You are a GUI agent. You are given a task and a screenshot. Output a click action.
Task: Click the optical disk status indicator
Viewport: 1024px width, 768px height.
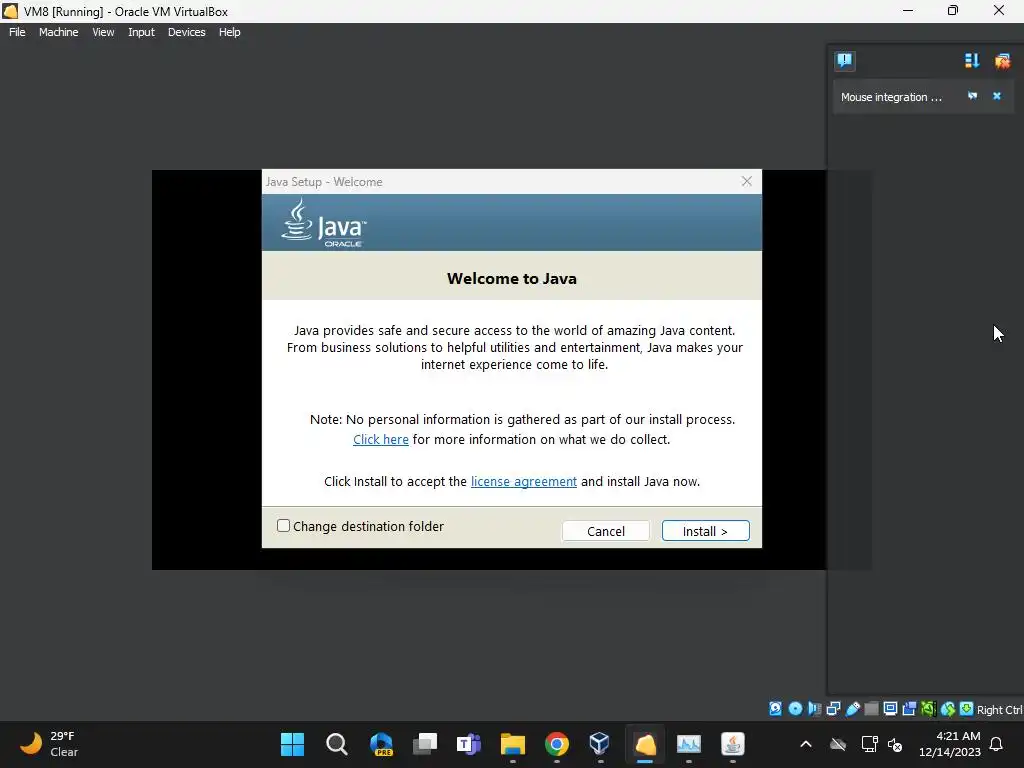795,709
